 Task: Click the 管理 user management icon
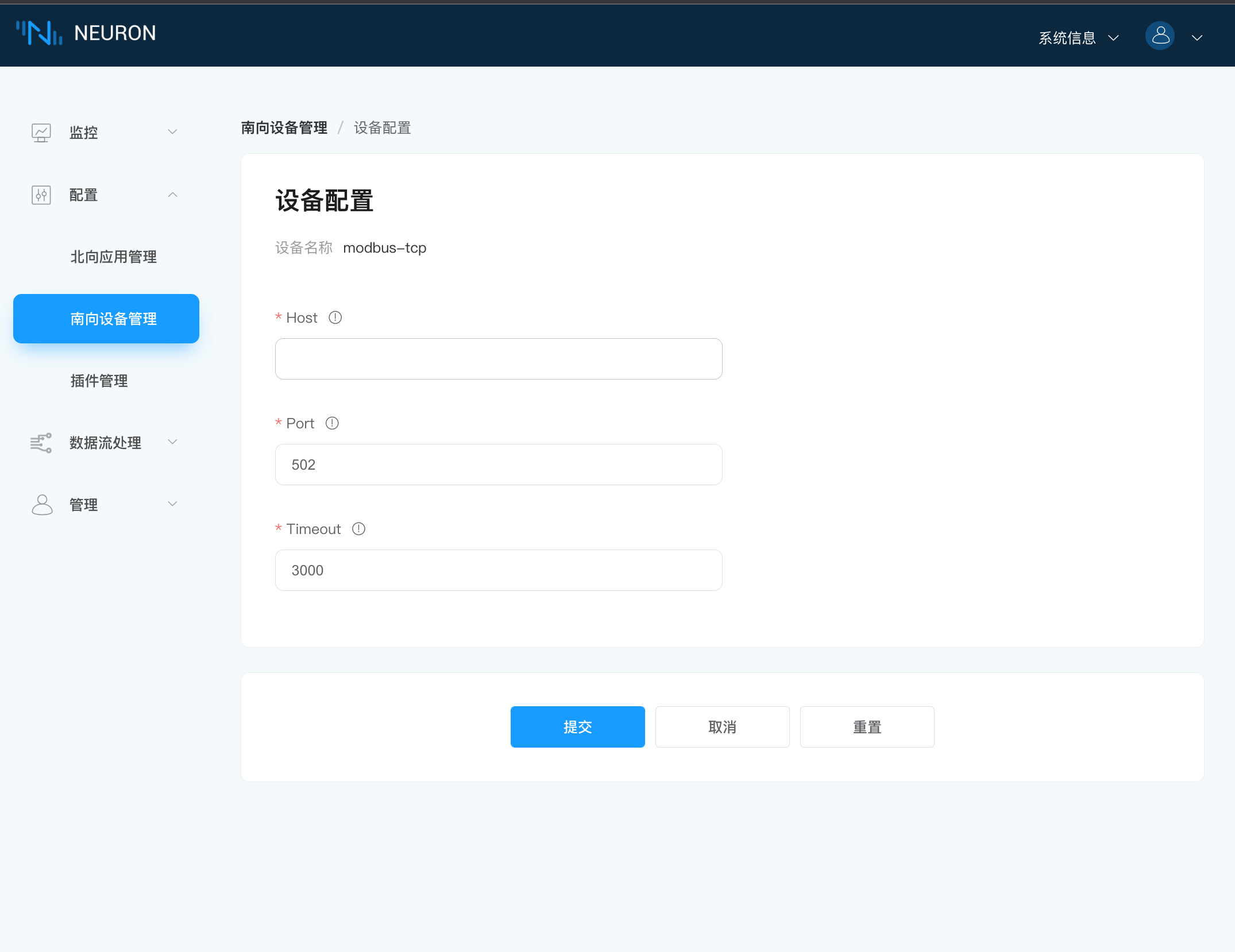[41, 505]
